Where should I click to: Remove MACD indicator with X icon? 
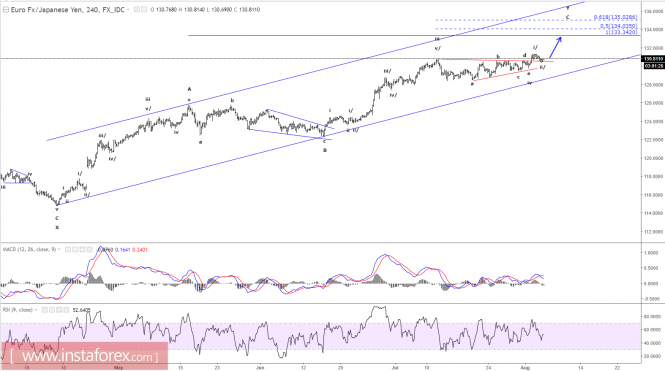pos(89,249)
